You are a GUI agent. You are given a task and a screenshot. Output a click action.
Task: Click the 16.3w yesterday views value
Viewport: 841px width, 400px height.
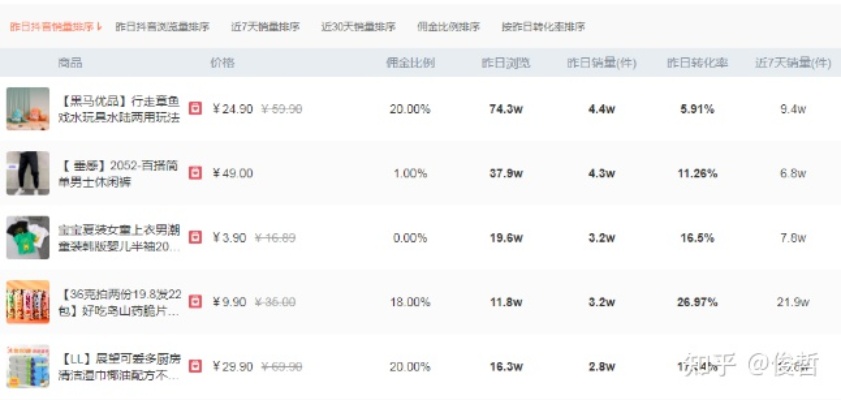pyautogui.click(x=506, y=367)
